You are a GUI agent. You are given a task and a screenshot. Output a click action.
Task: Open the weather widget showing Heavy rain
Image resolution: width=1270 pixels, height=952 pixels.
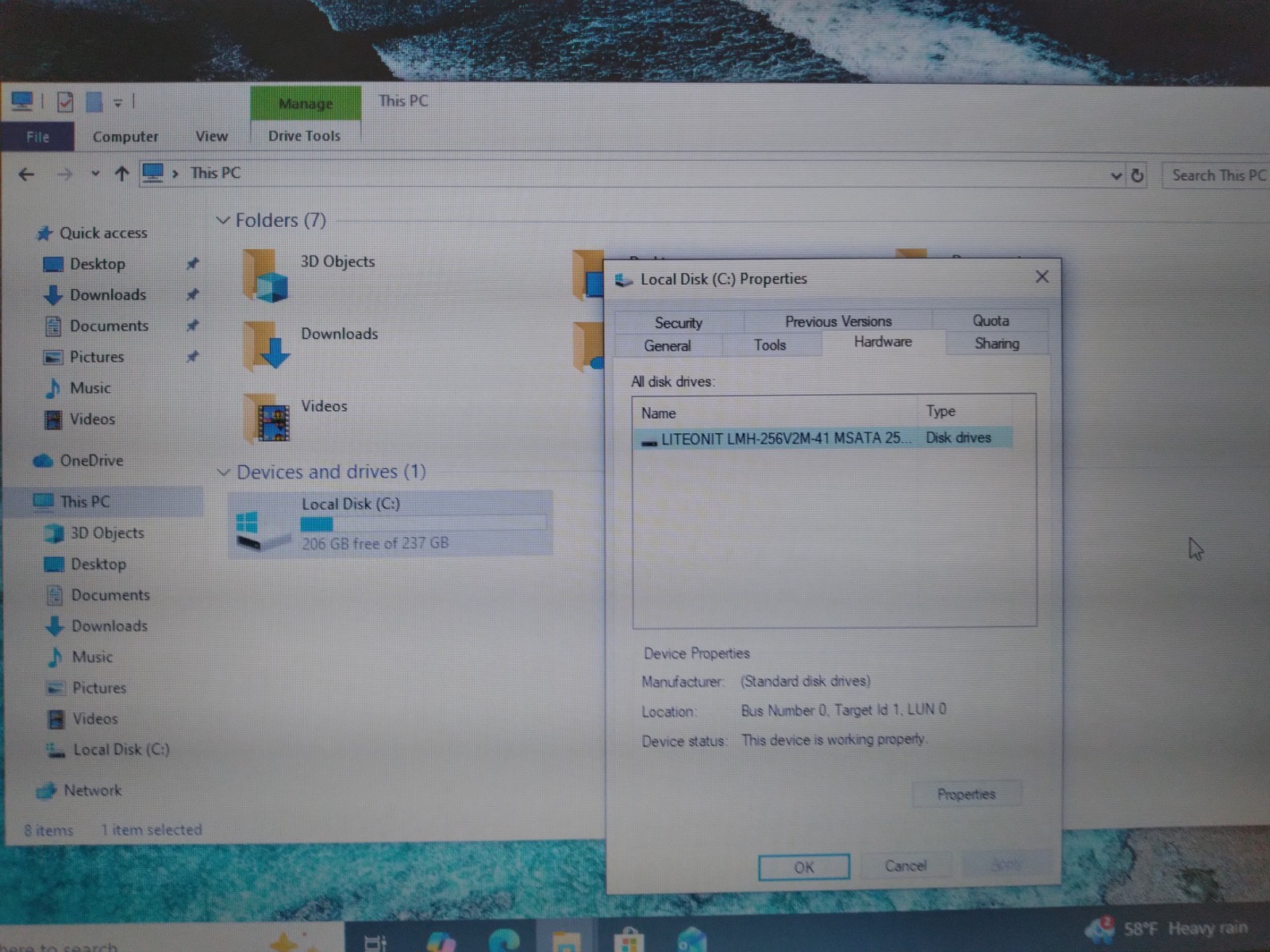1165,928
